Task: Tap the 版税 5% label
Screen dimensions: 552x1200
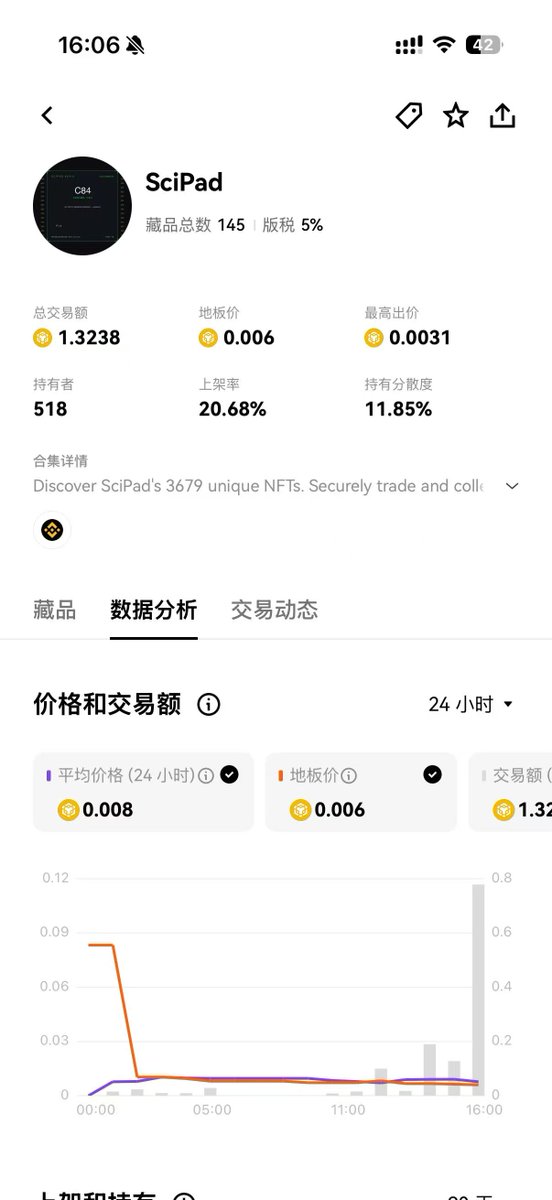Action: [293, 226]
